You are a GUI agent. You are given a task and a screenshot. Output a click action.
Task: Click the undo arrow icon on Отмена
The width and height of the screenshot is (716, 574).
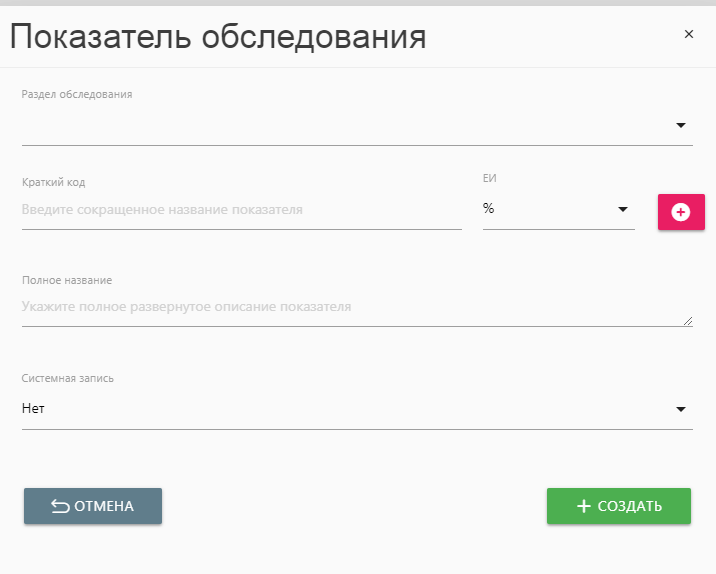59,506
